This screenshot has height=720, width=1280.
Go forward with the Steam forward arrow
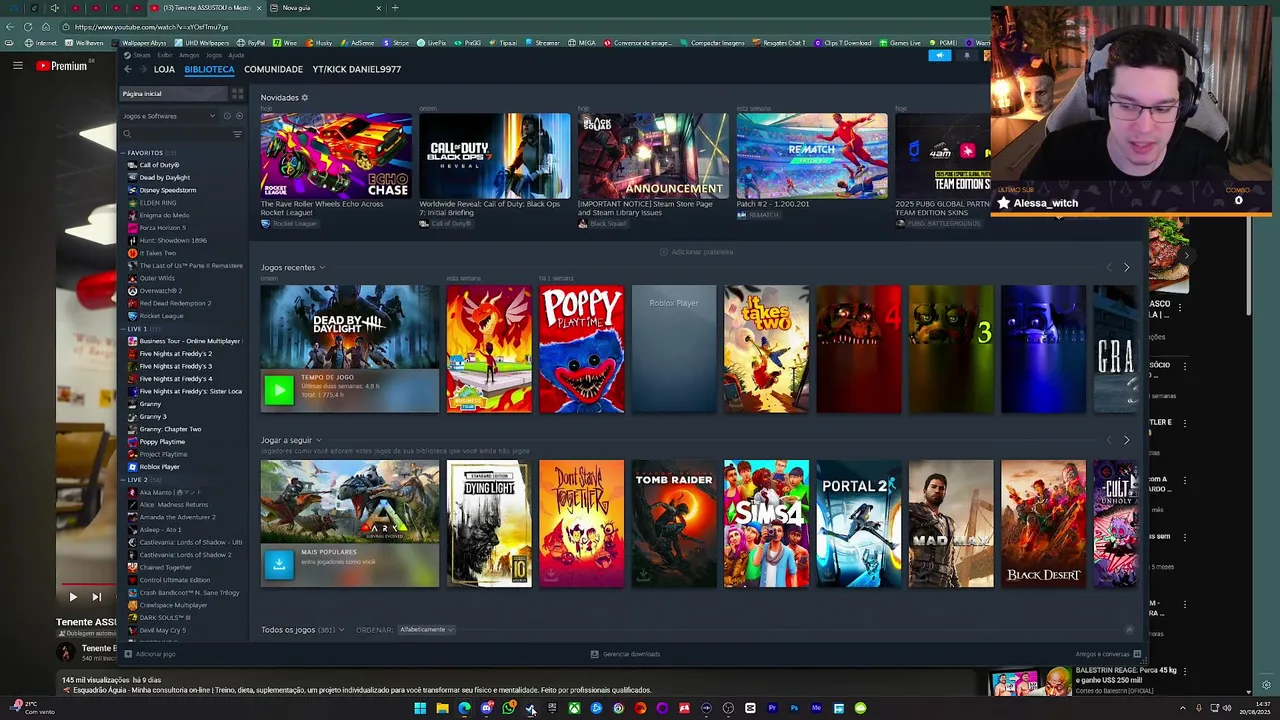(143, 69)
